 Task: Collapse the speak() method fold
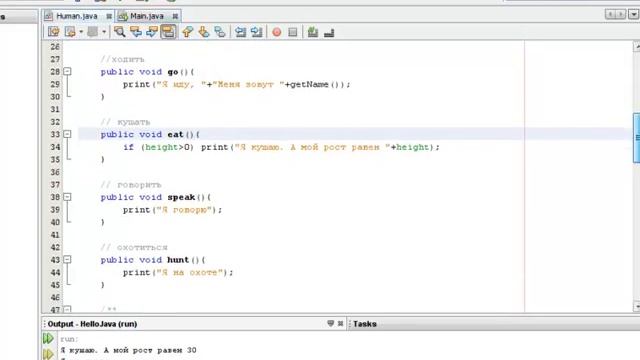point(67,197)
